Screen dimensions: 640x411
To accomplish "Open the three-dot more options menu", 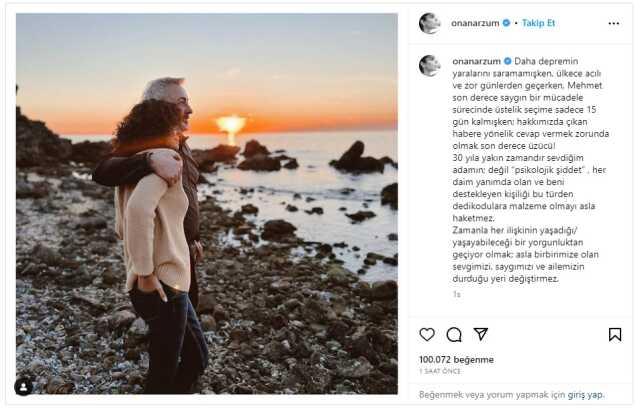I will point(613,23).
